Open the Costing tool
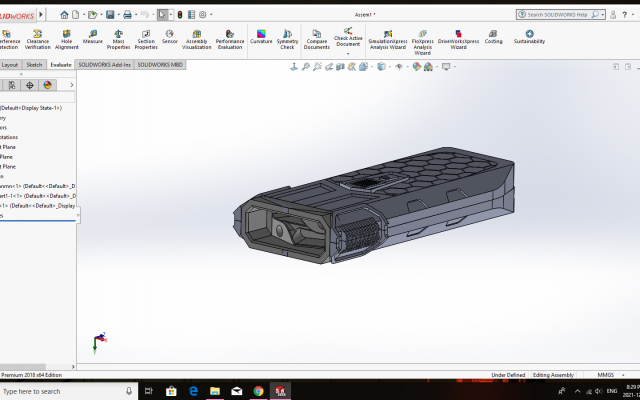The image size is (640, 400). (x=493, y=37)
